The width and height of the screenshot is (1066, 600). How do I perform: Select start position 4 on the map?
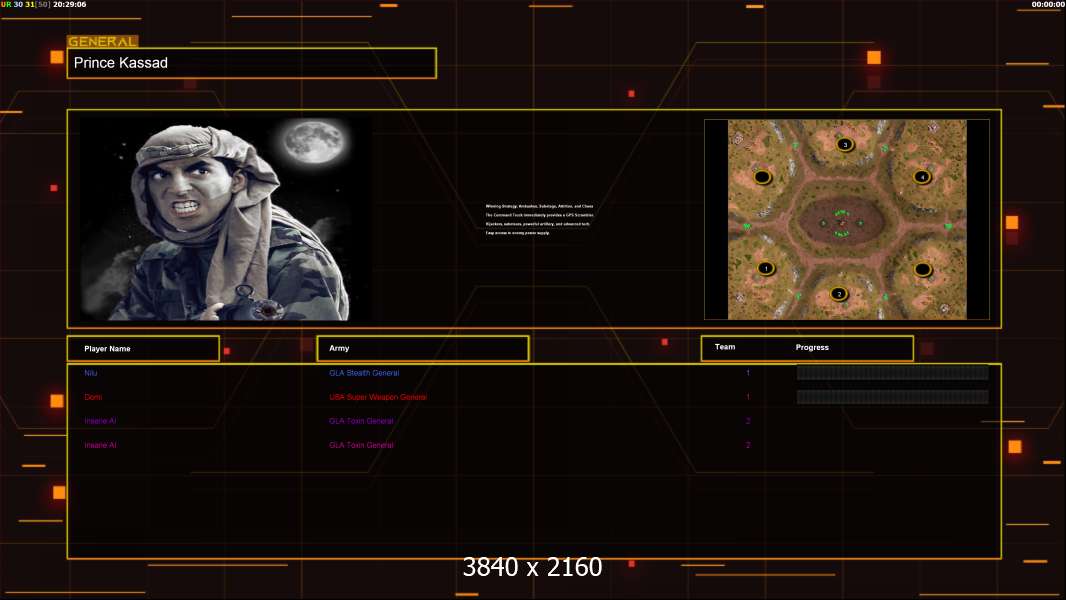click(922, 177)
